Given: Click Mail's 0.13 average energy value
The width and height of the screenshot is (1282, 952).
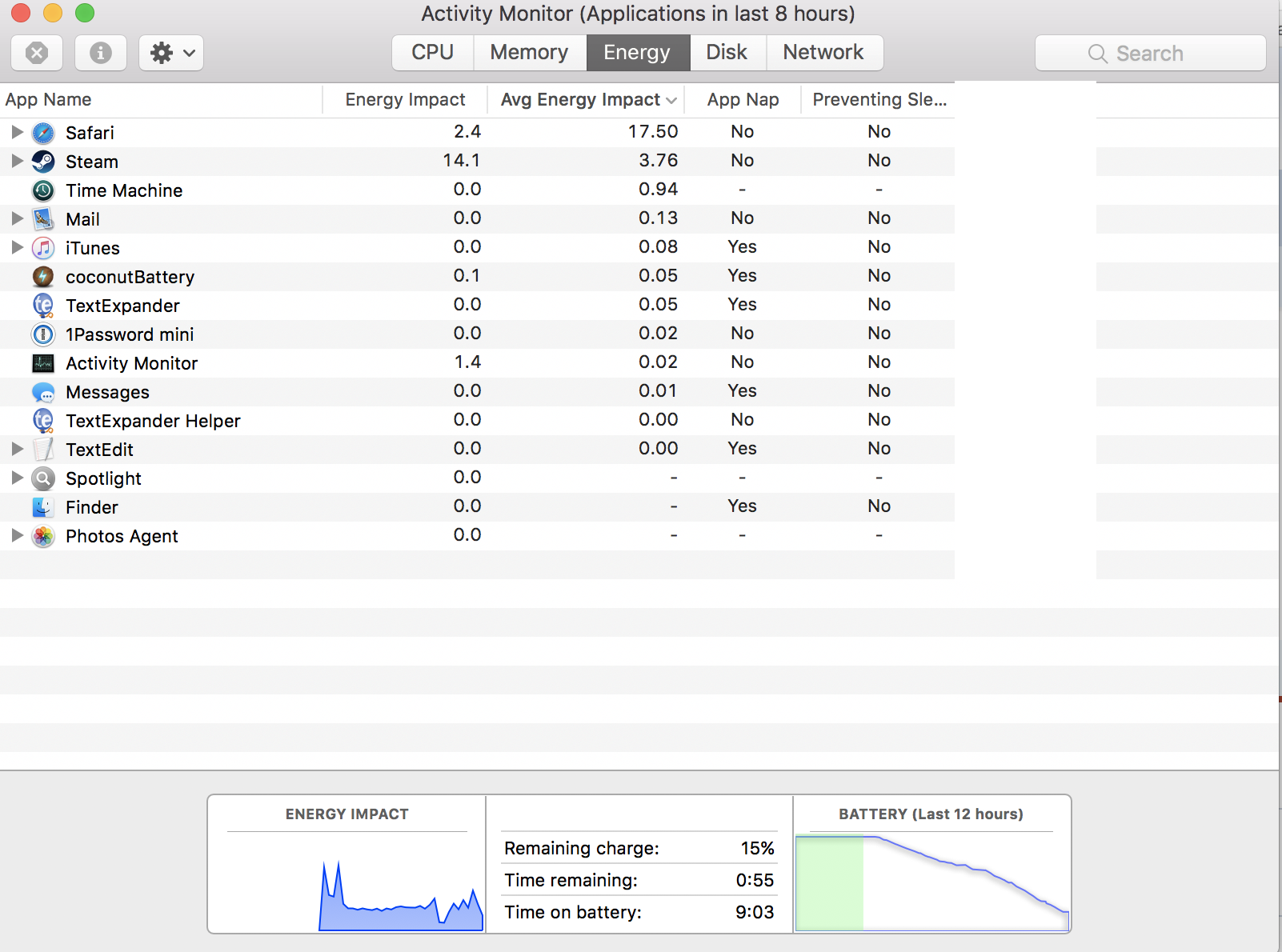Looking at the screenshot, I should 658,218.
